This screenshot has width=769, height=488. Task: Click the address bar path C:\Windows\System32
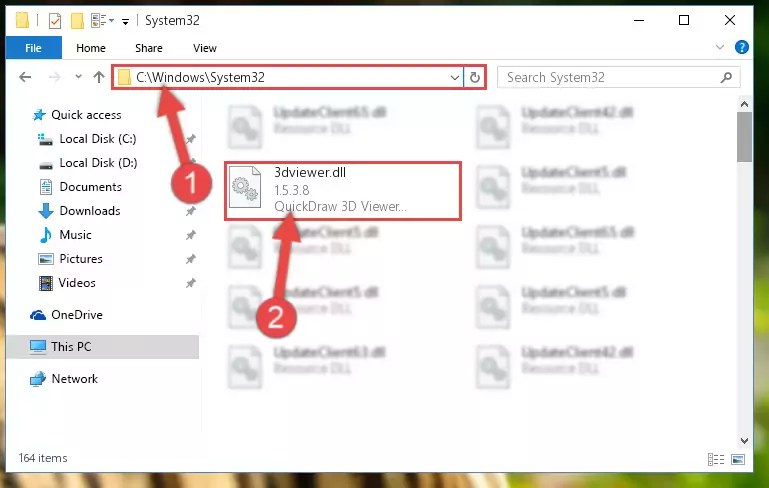200,77
